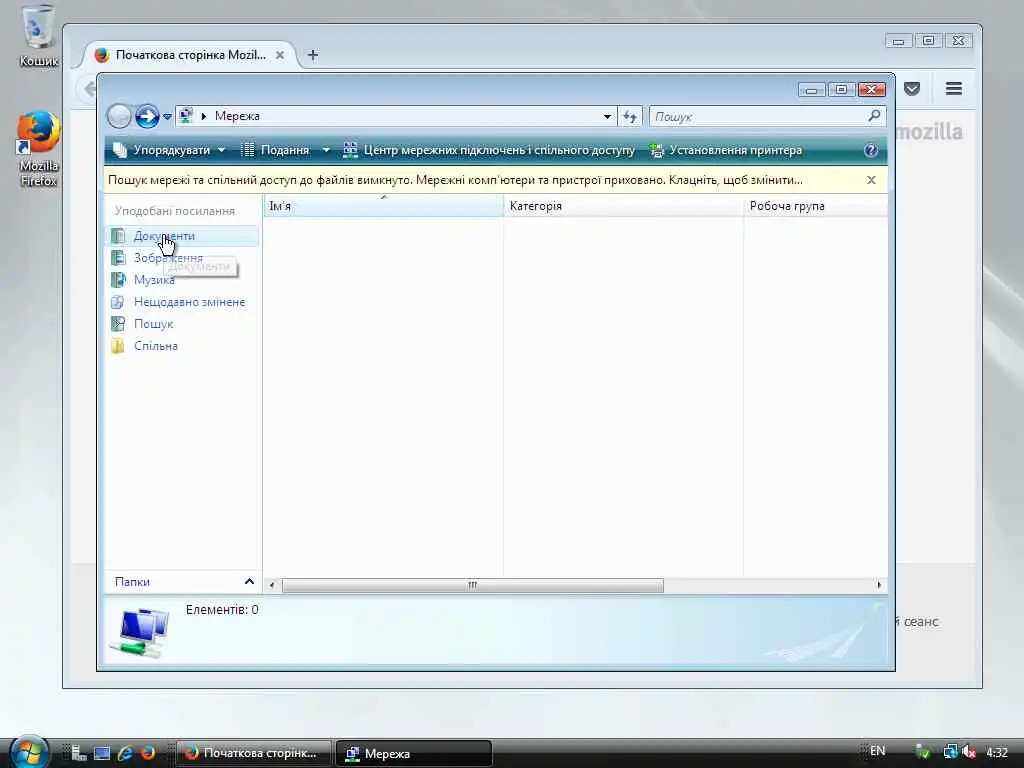This screenshot has width=1024, height=768.
Task: Open Explorer help question mark
Action: (871, 150)
